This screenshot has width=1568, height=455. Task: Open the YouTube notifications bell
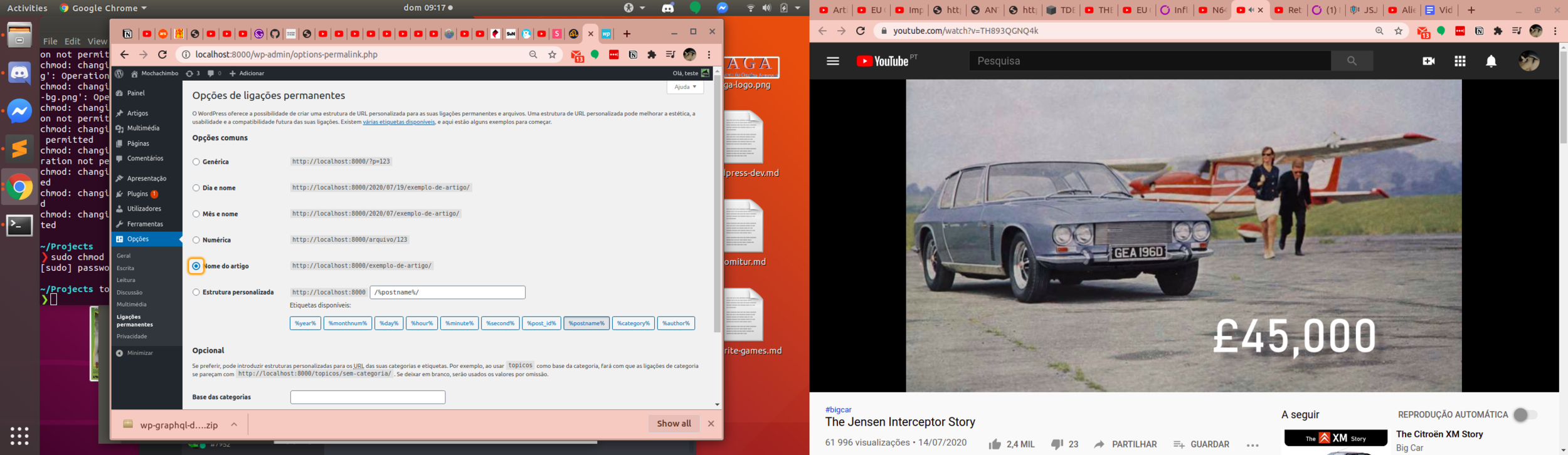(1491, 61)
